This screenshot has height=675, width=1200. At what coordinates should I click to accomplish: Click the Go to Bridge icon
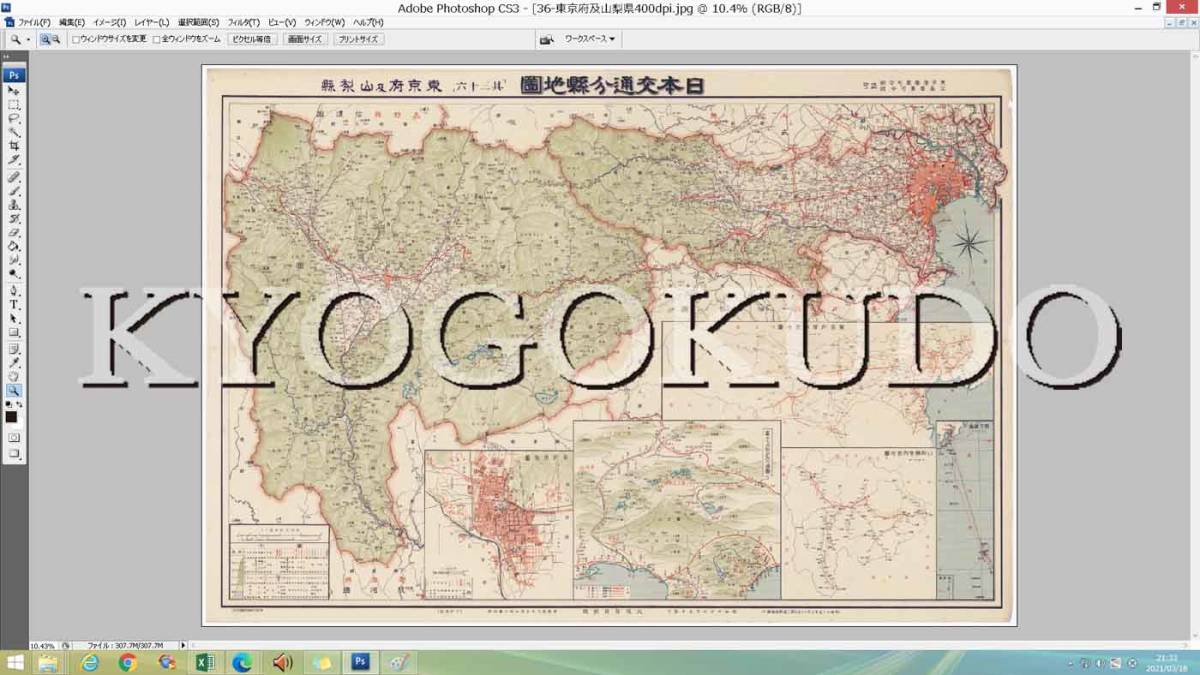coord(547,40)
